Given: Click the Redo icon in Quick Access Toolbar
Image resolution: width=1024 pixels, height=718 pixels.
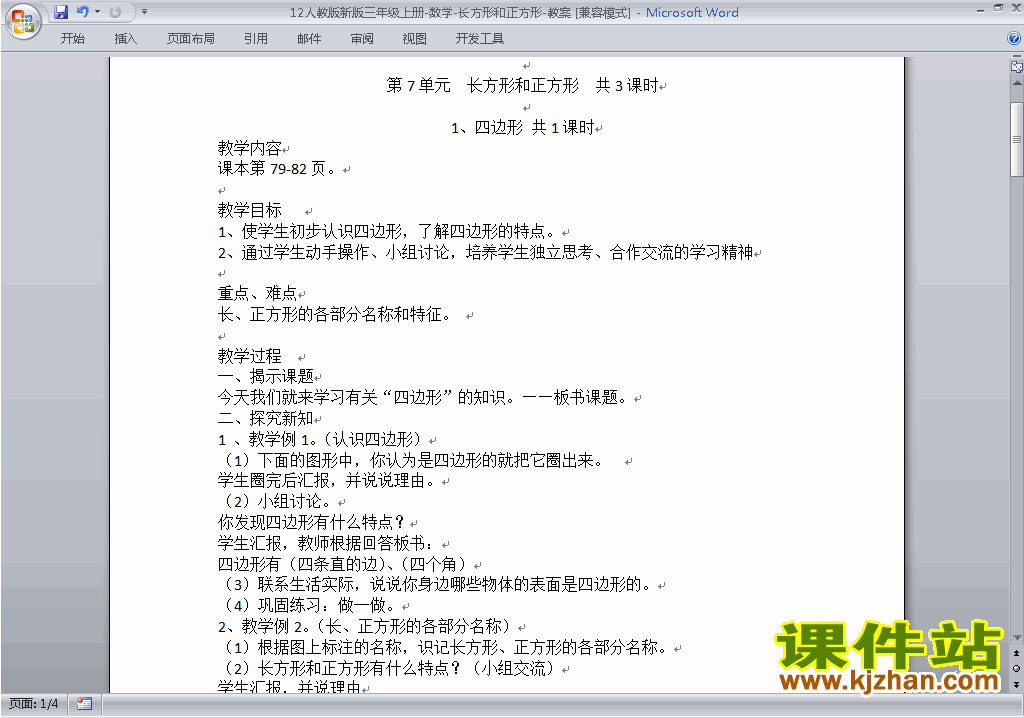Looking at the screenshot, I should pyautogui.click(x=116, y=12).
